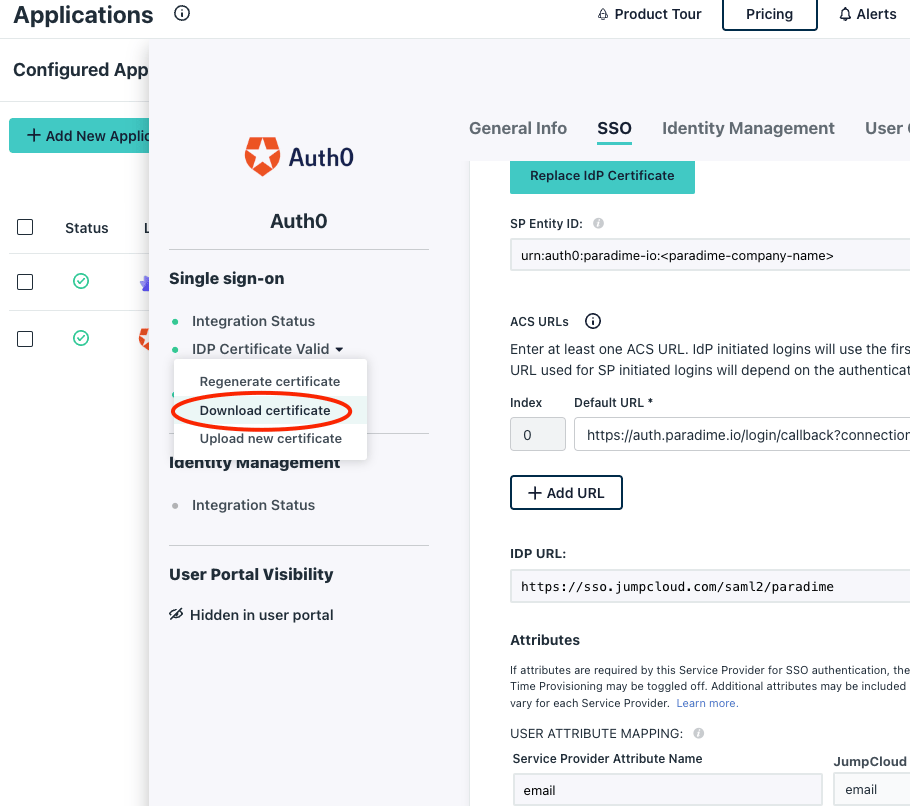Open the Identity Management tab

pos(748,128)
